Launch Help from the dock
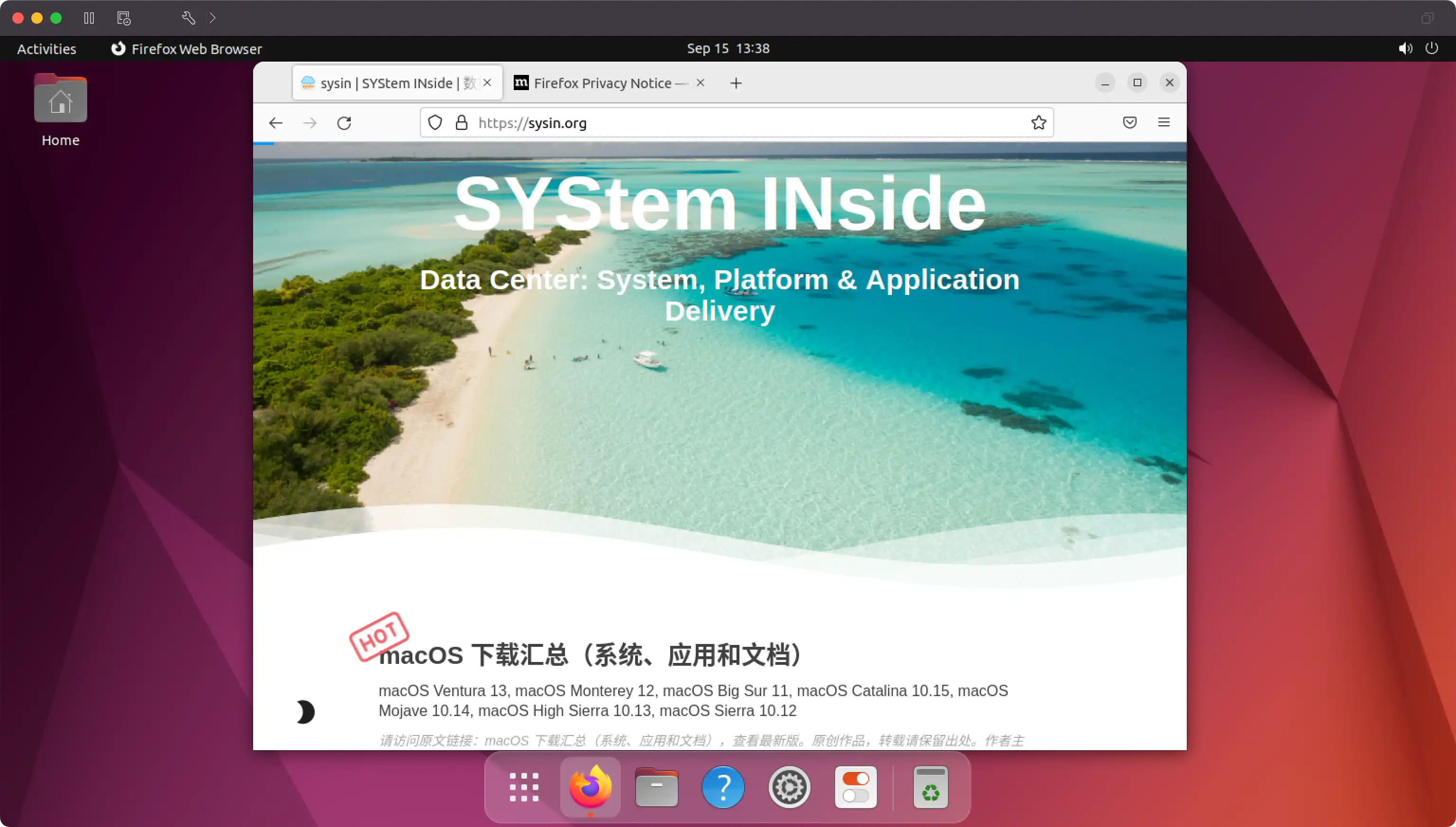 click(x=723, y=787)
